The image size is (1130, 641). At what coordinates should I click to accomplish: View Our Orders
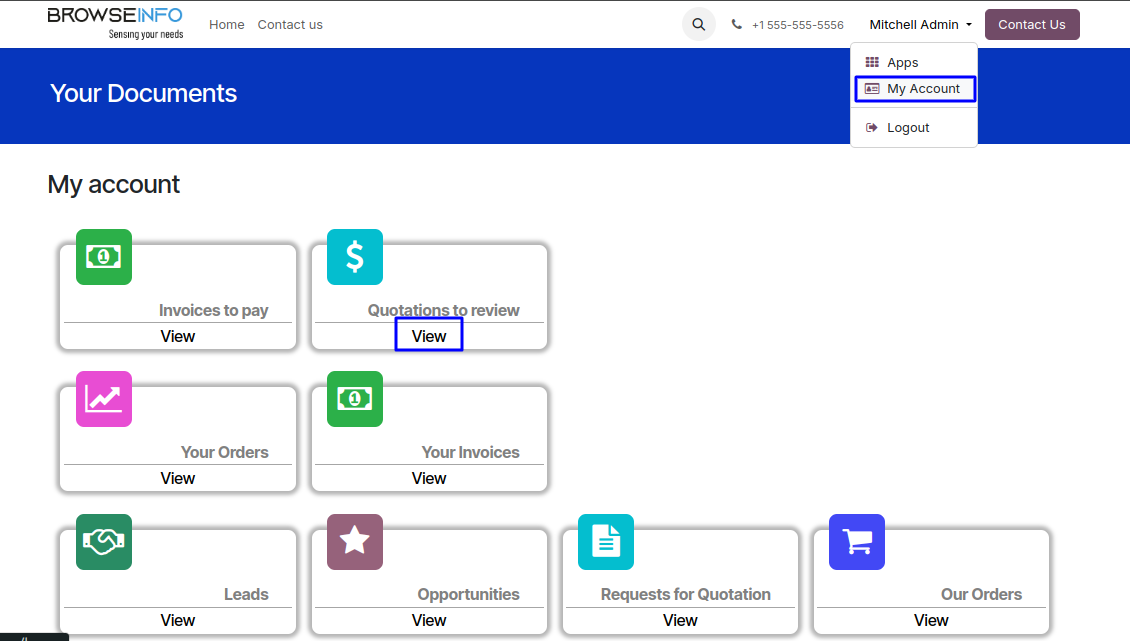931,620
